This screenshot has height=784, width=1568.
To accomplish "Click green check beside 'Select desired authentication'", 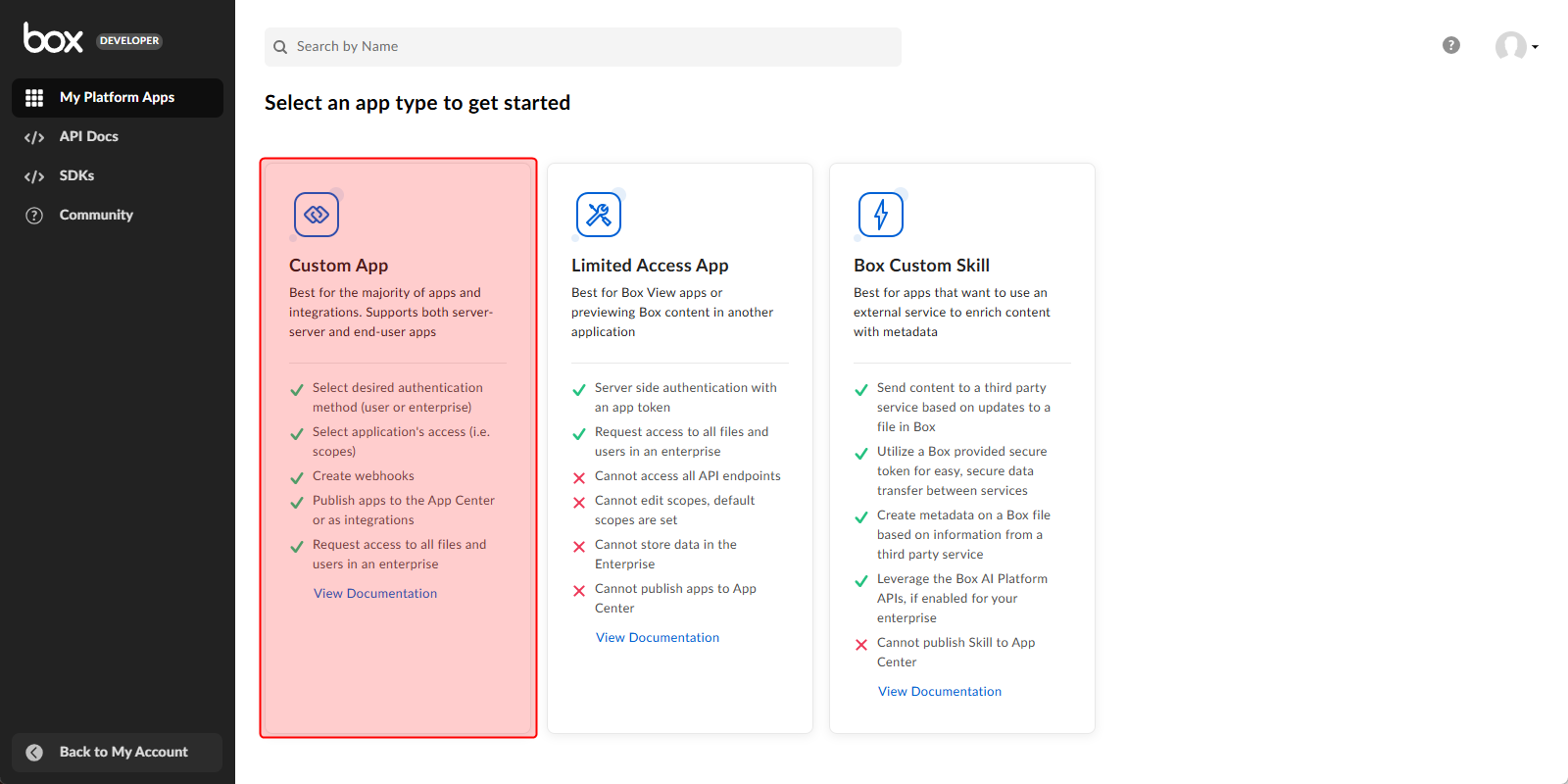I will (x=297, y=390).
